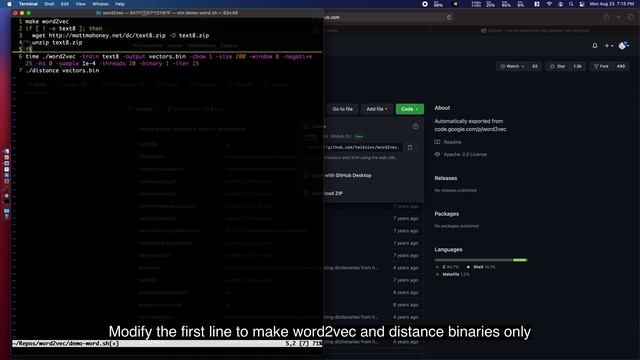Open Spotlight search icon in menu bar
Viewport: 640px width, 360px height.
[x=571, y=4]
